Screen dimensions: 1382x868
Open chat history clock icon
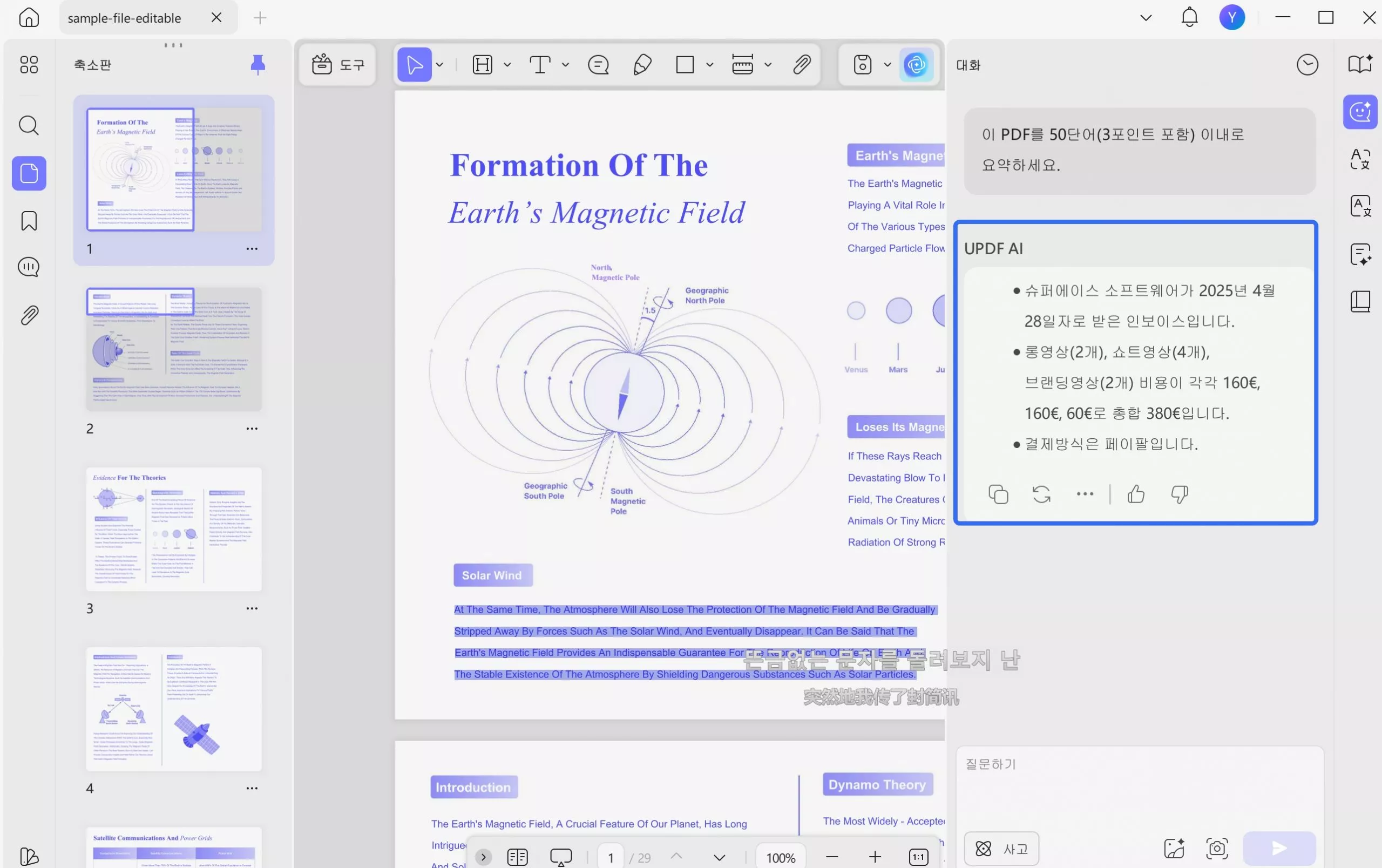click(x=1307, y=64)
